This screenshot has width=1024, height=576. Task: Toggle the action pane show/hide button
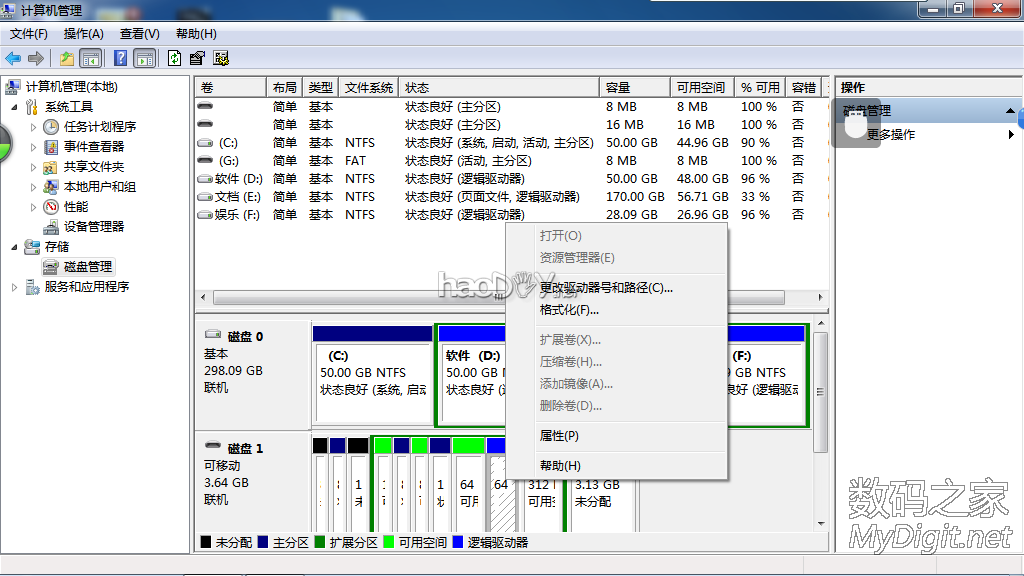(145, 58)
